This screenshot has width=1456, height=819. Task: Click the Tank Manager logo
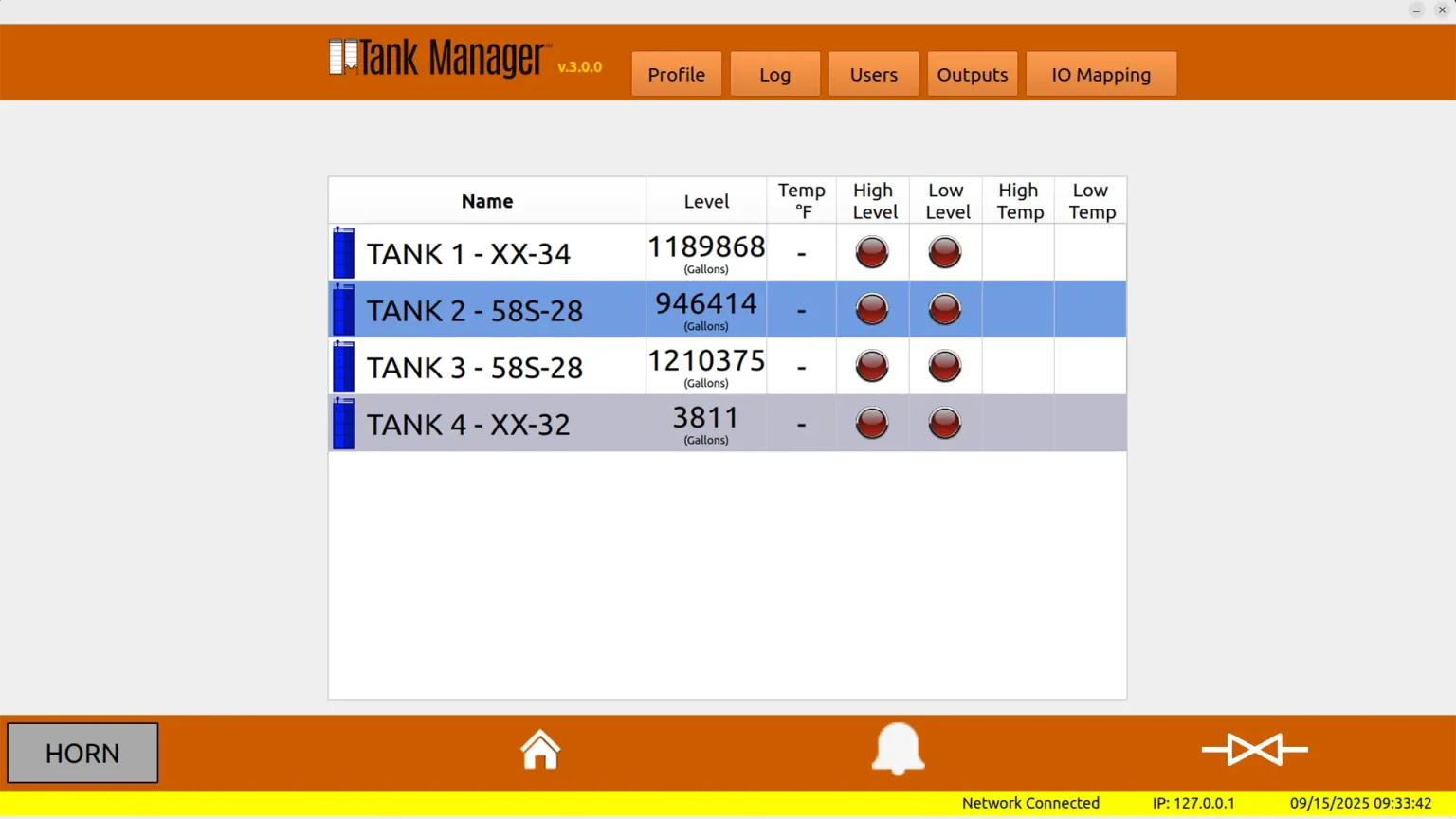tap(439, 59)
